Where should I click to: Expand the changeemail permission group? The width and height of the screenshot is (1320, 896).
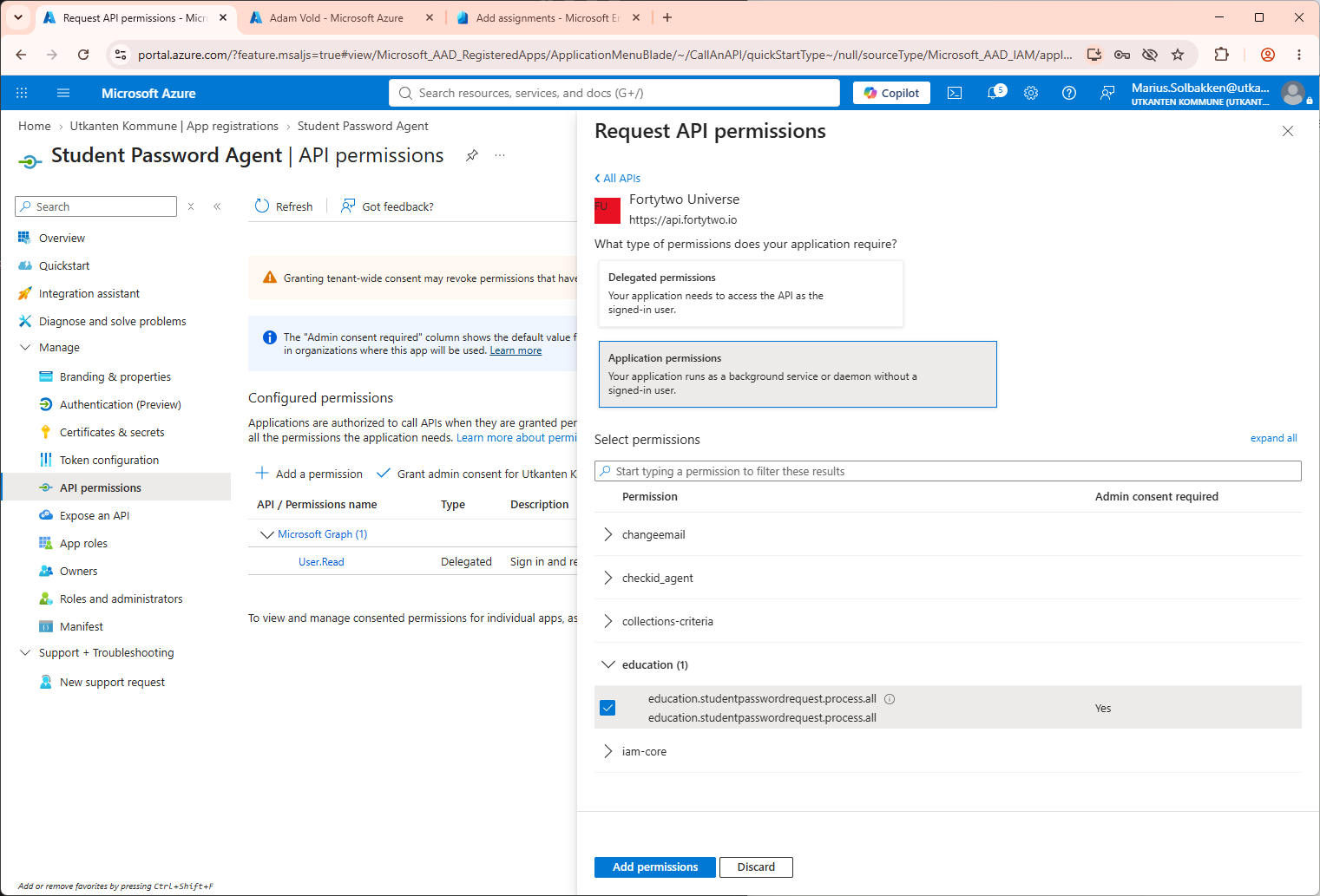point(607,534)
